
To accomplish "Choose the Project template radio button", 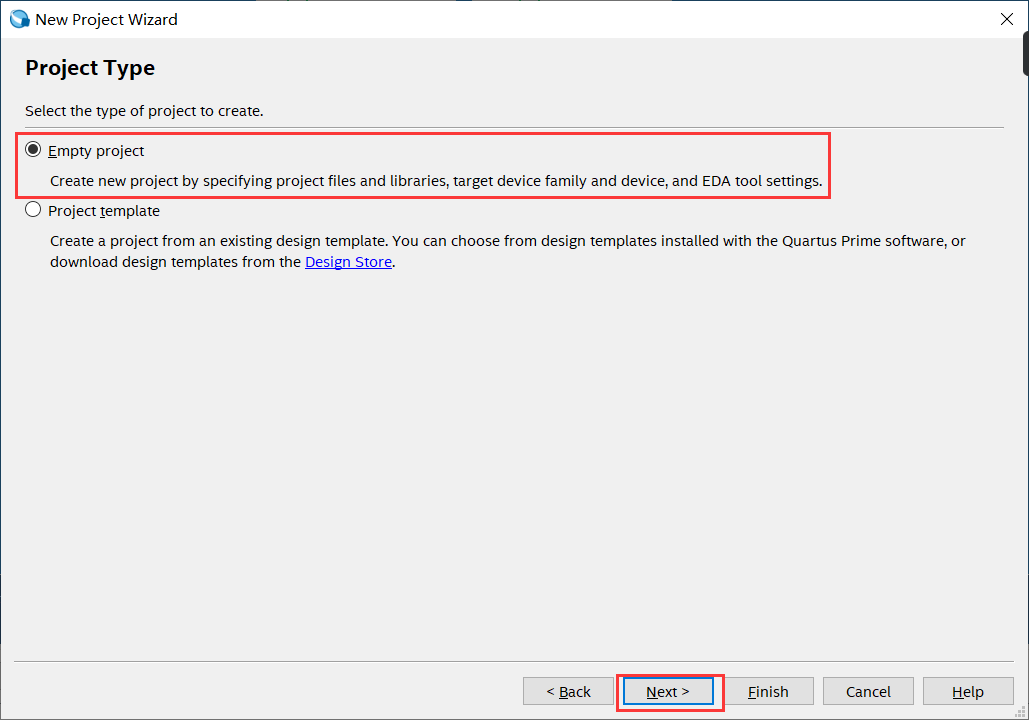I will point(34,210).
